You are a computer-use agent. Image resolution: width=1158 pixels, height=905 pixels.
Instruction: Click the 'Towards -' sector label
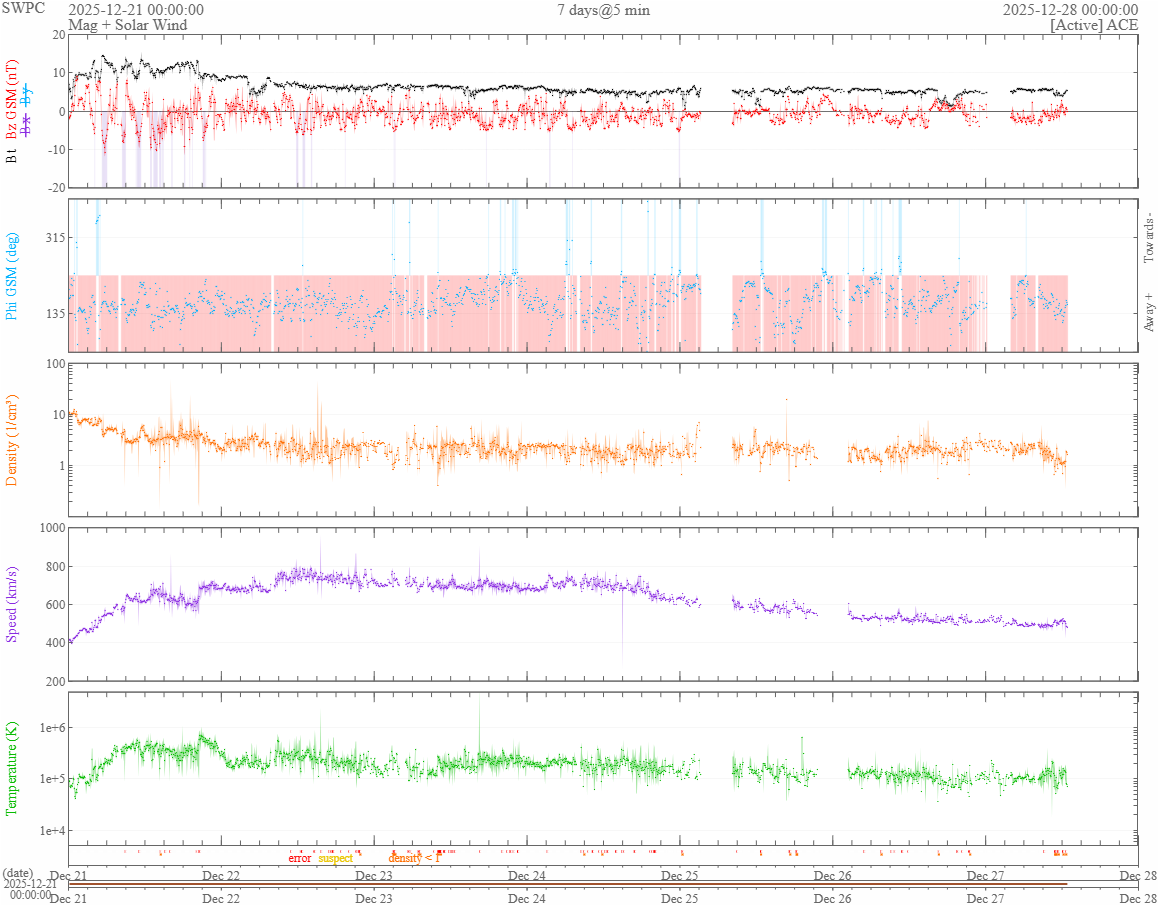click(1148, 238)
